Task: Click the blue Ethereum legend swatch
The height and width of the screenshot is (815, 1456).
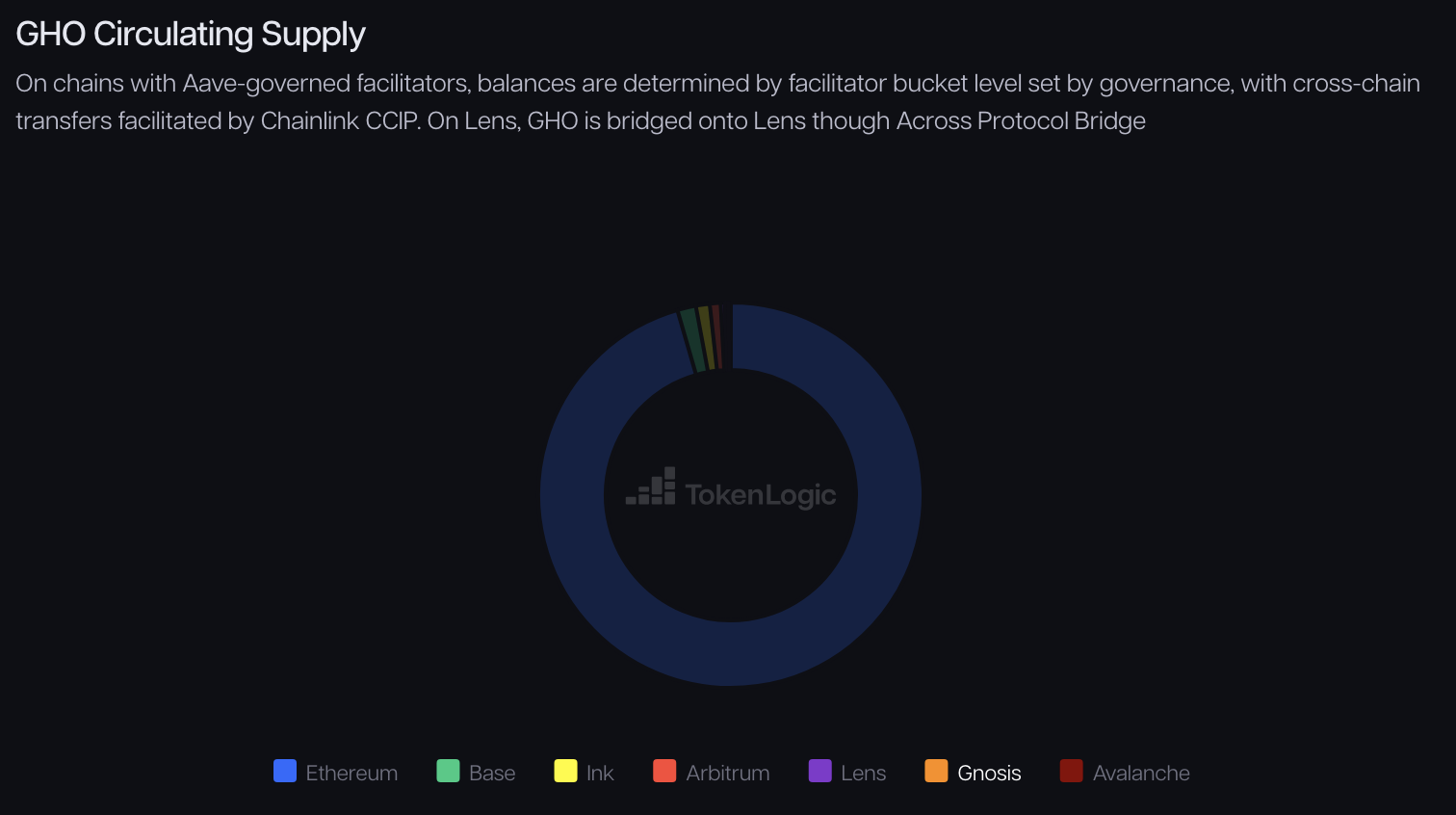Action: coord(285,771)
